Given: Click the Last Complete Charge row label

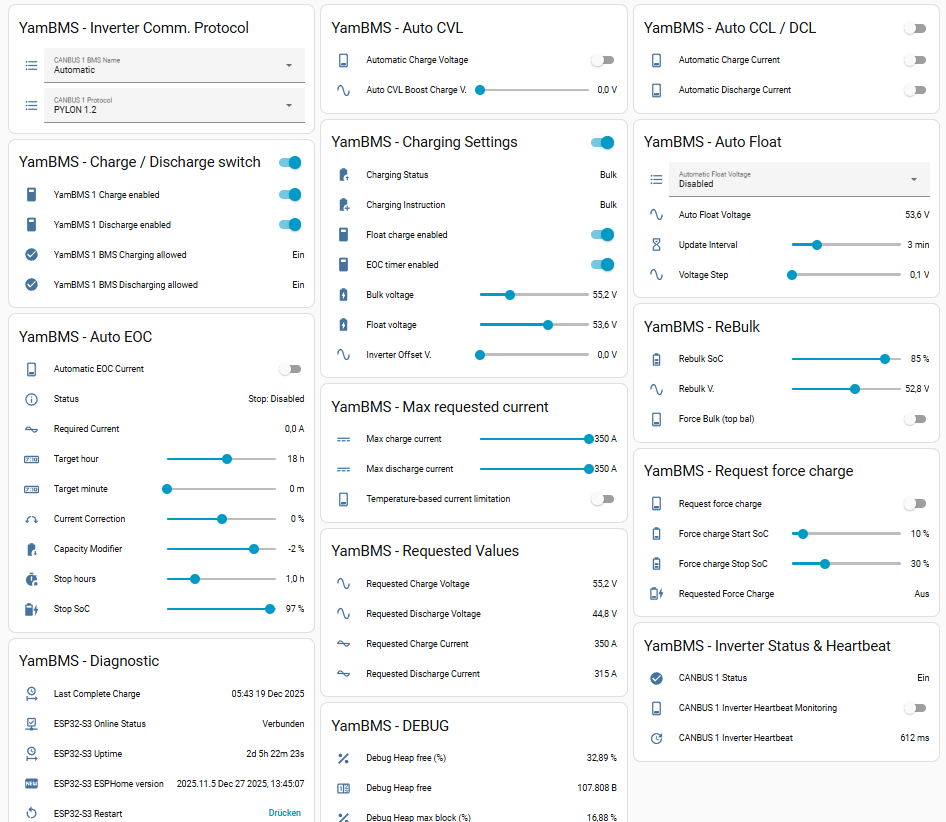Looking at the screenshot, I should [97, 694].
